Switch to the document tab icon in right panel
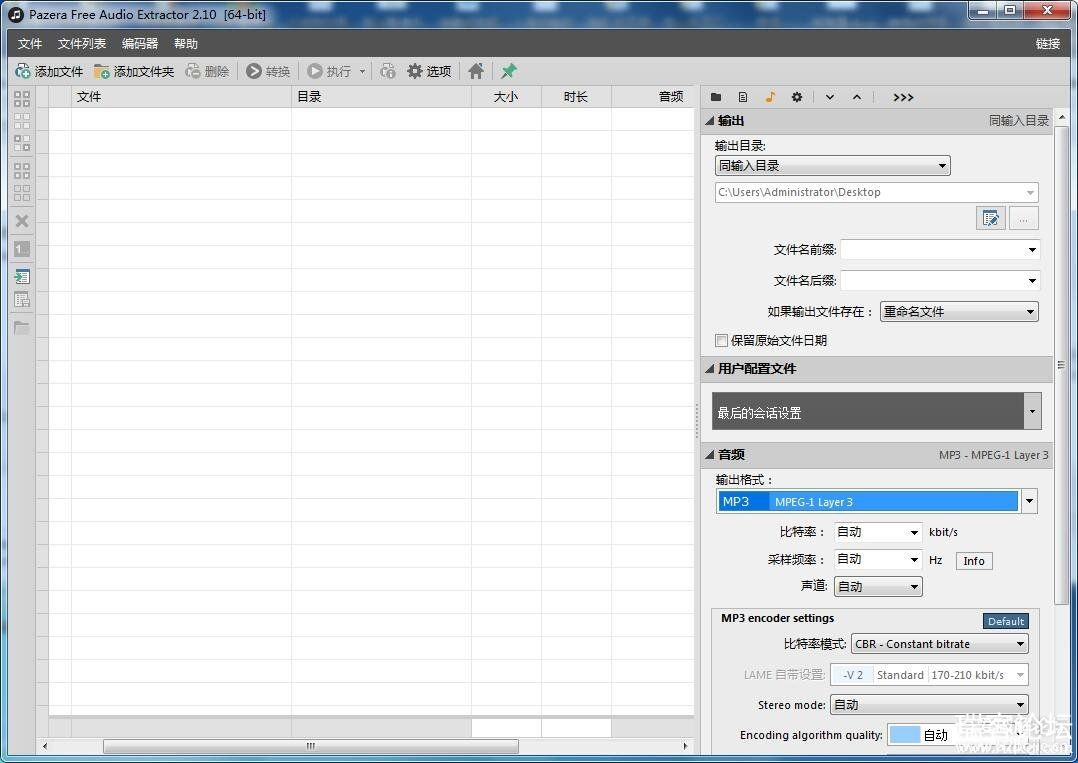The image size is (1078, 763). (x=742, y=98)
